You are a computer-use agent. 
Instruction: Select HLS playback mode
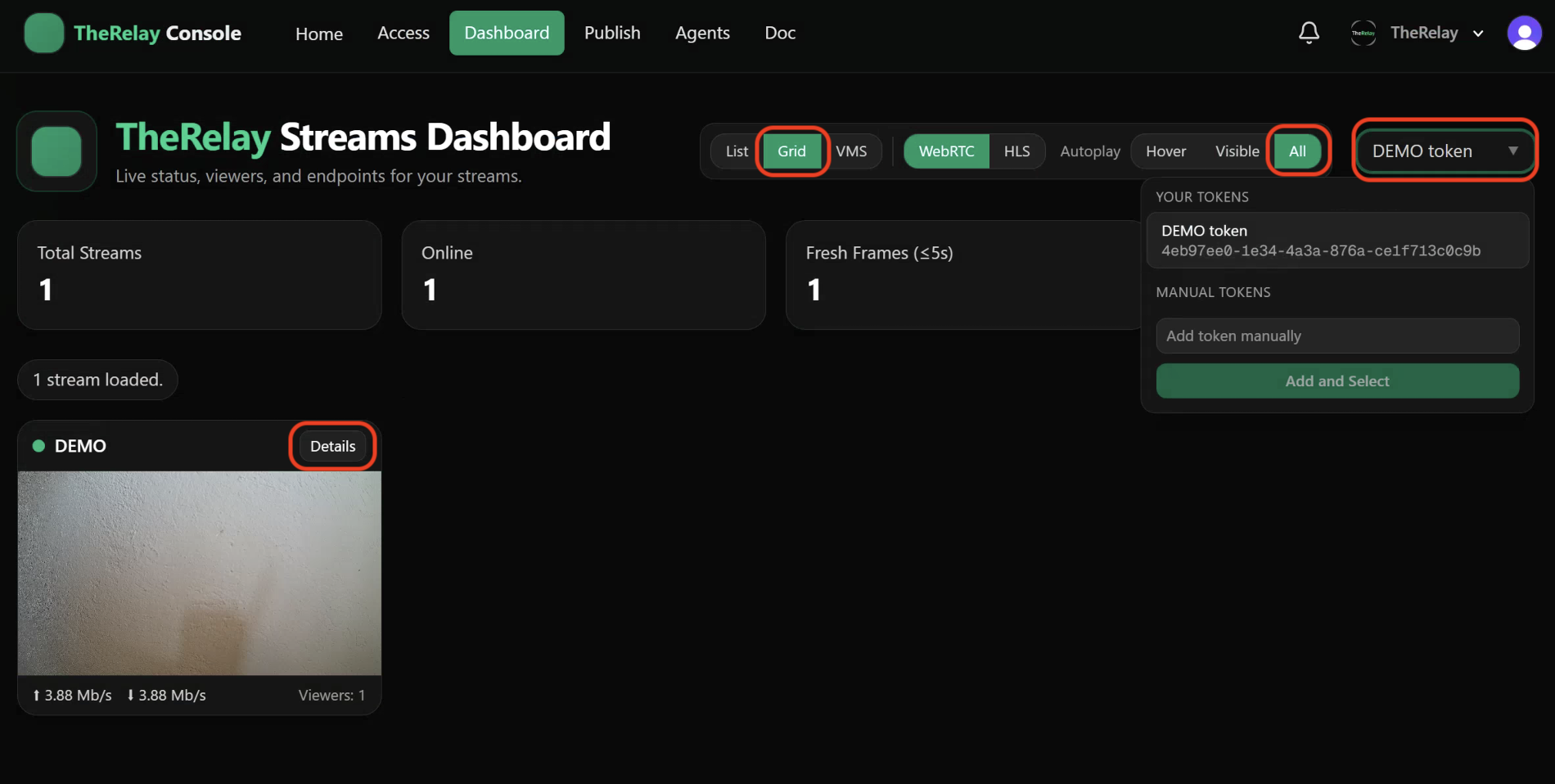click(1016, 151)
